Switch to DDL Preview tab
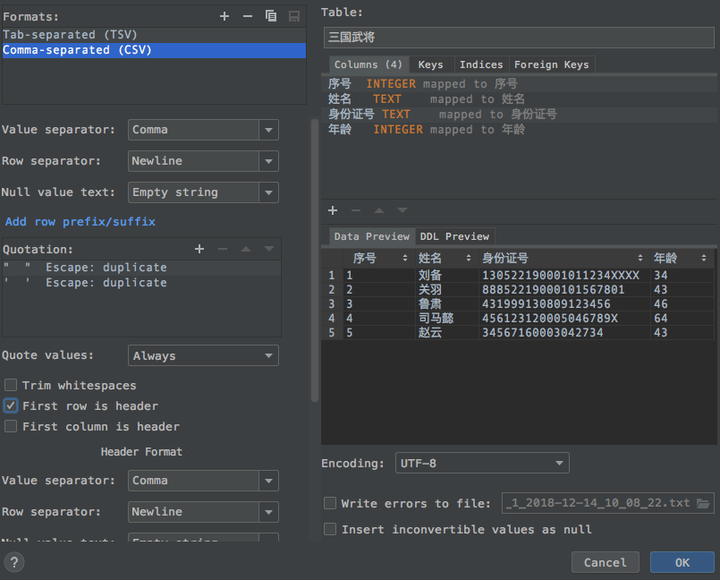The height and width of the screenshot is (580, 720). [454, 236]
